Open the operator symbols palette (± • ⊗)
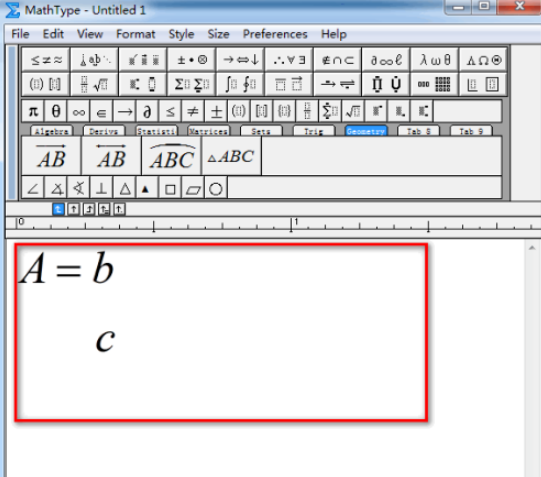Viewport: 541px width, 477px height. [192, 60]
